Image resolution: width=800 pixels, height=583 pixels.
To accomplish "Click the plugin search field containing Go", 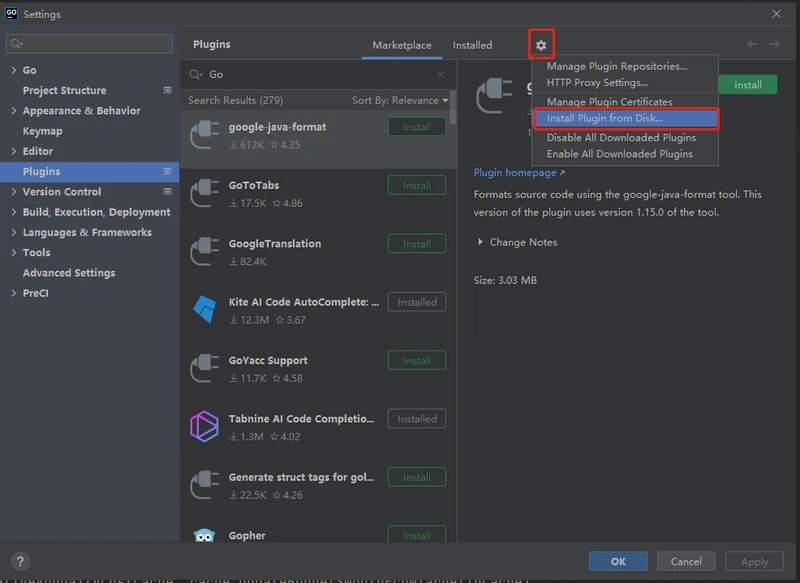I will (x=318, y=74).
